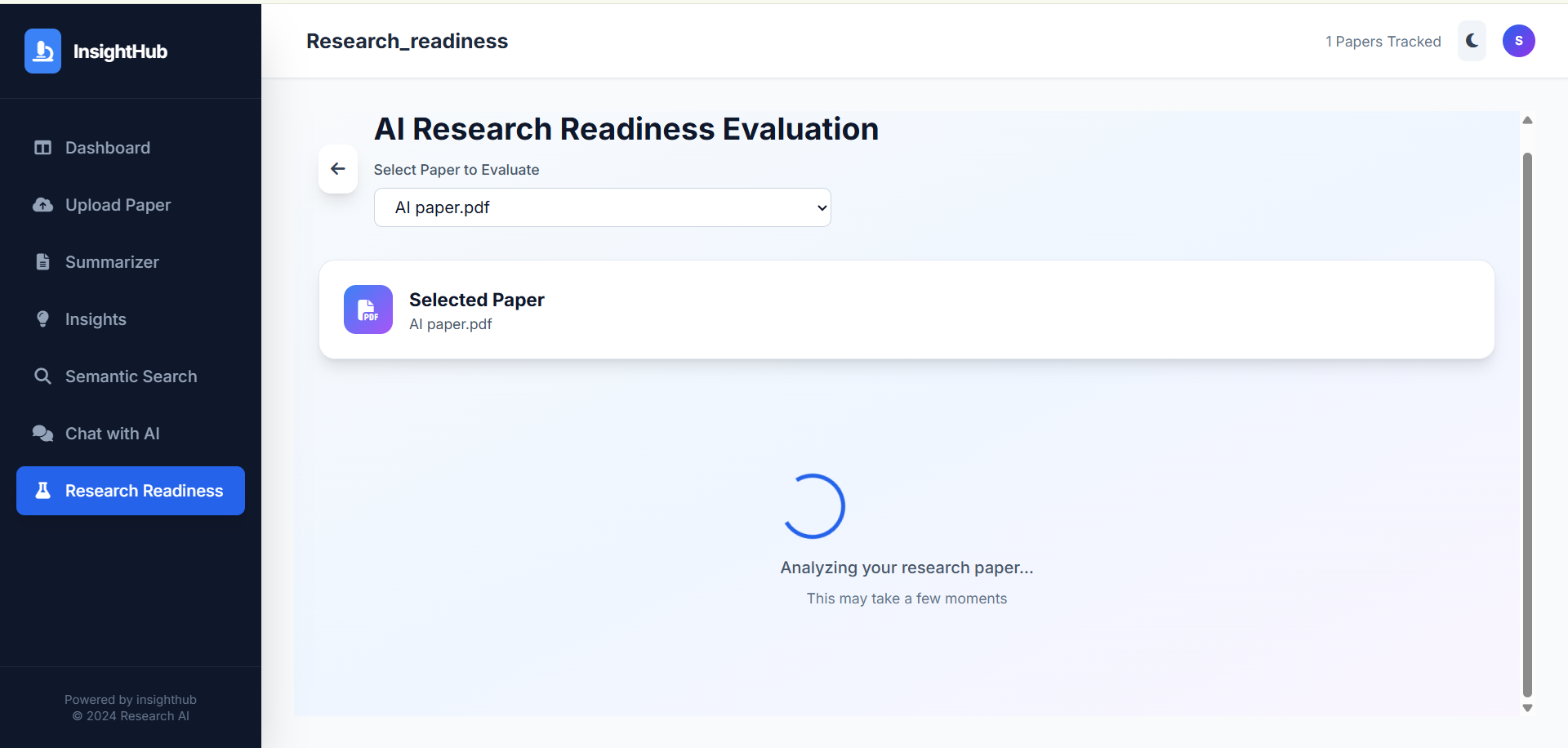Click the Summarizer document icon
The image size is (1568, 748).
[42, 262]
